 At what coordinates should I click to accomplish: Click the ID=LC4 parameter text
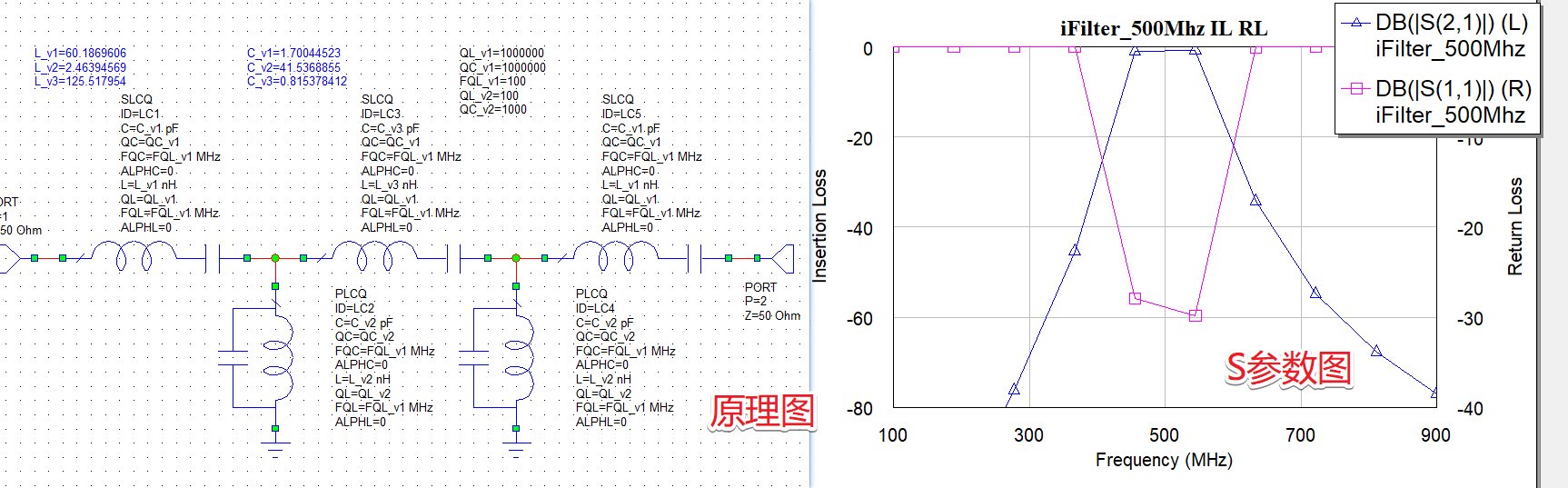595,308
